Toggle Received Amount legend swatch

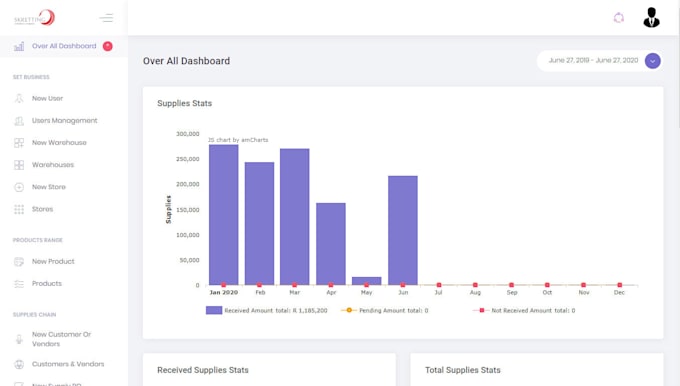coord(214,310)
